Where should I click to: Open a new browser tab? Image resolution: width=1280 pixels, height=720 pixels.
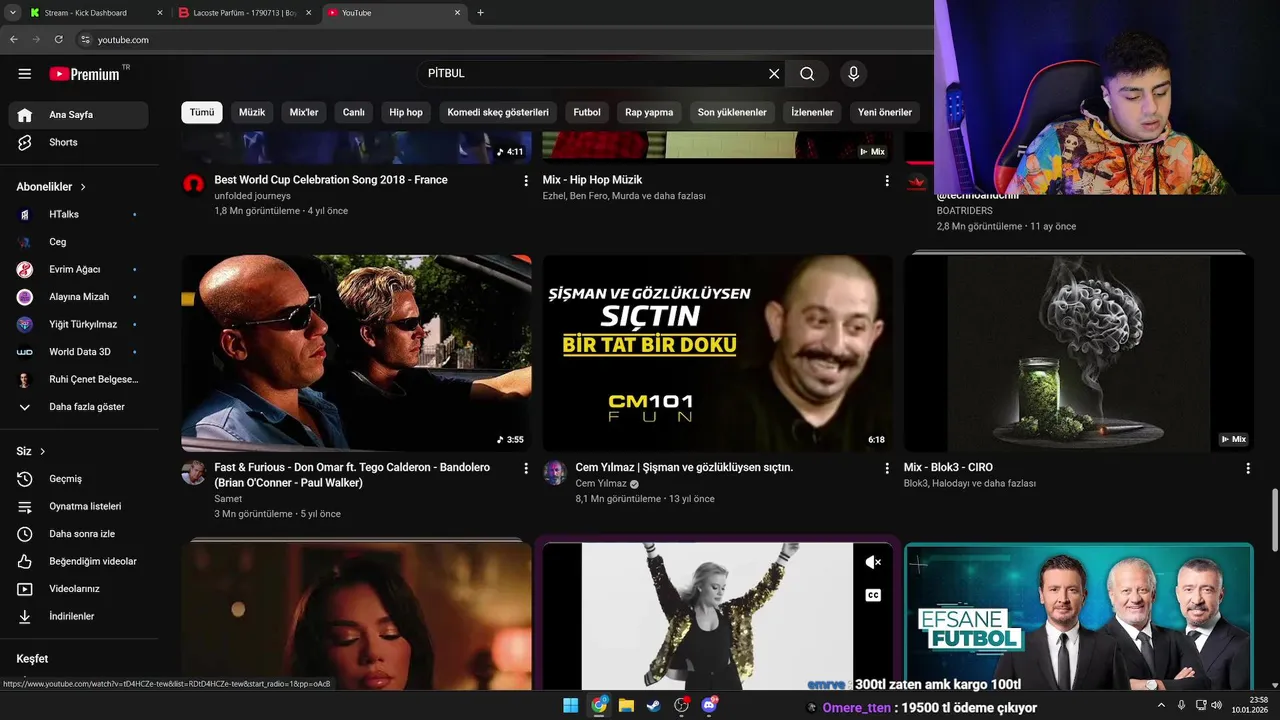tap(481, 13)
